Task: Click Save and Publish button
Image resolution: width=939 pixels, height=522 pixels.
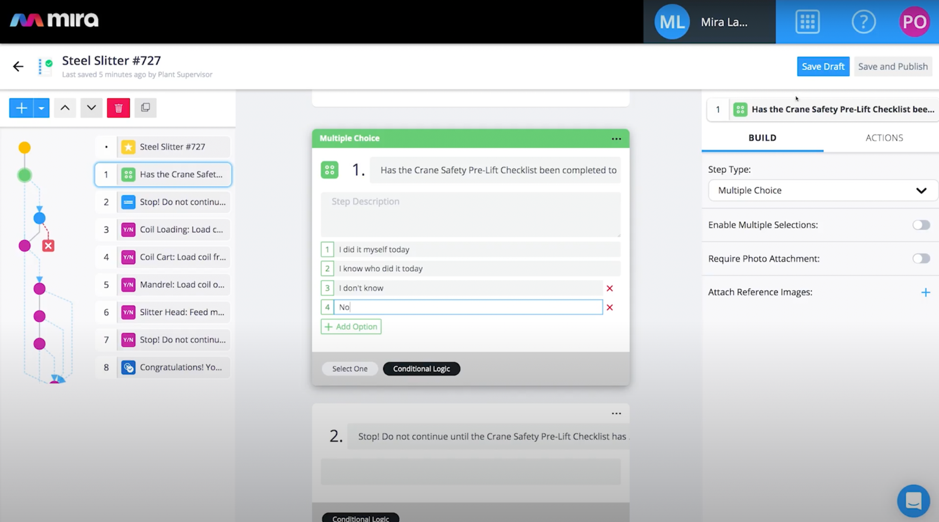Action: pyautogui.click(x=892, y=66)
